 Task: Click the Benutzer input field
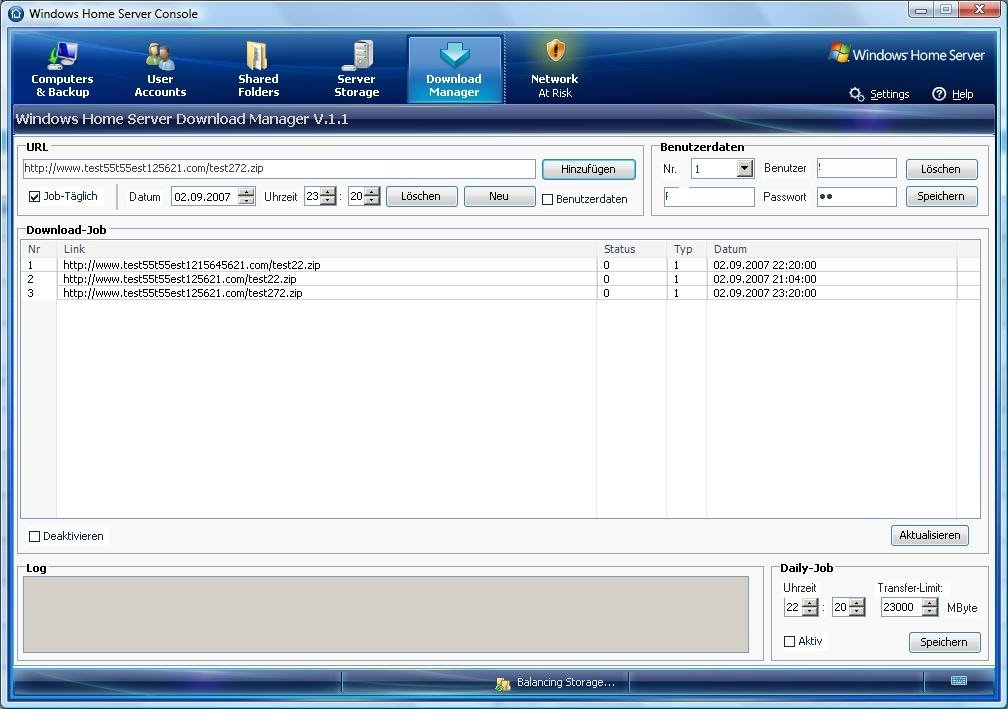click(857, 168)
